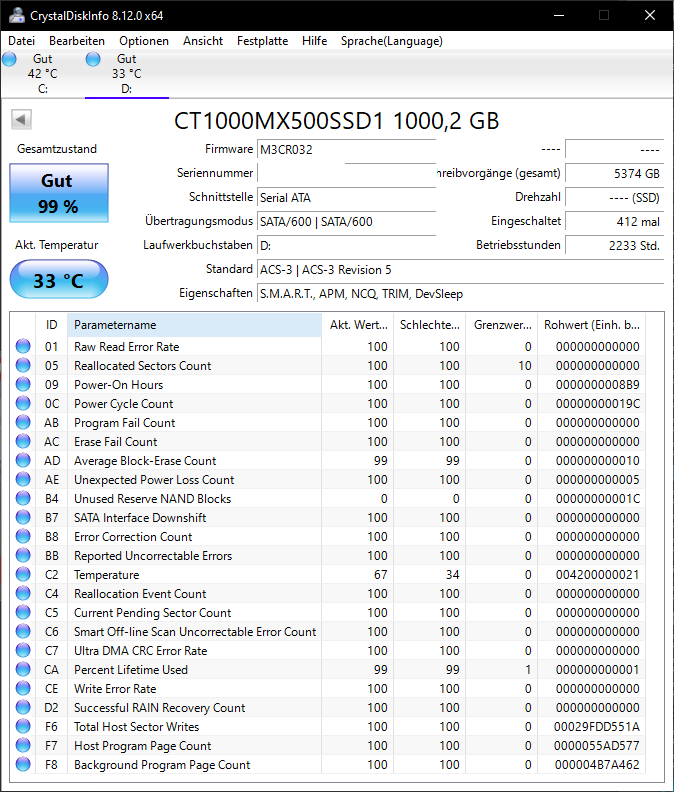Click raw value 0000000008B9 in Power-On Hours
Screen dimensions: 674x792
point(598,384)
